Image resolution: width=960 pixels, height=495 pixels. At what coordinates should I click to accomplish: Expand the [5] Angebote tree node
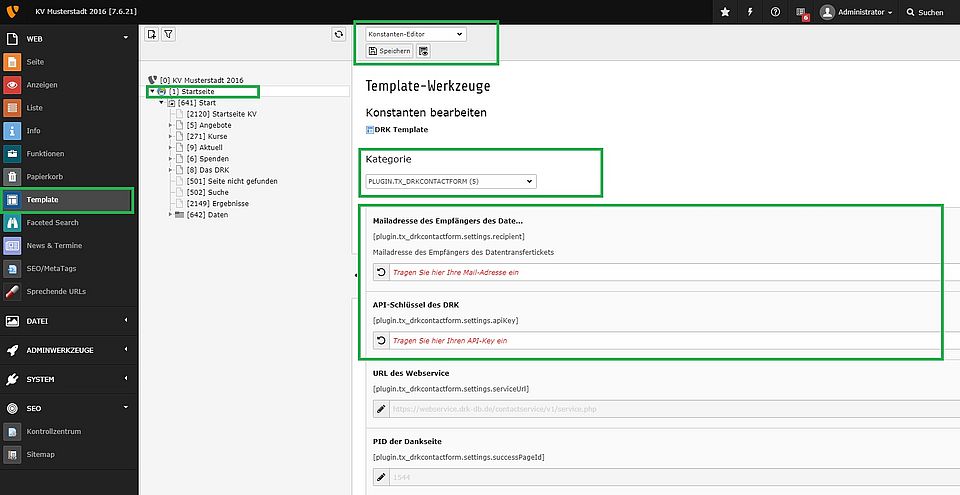171,125
